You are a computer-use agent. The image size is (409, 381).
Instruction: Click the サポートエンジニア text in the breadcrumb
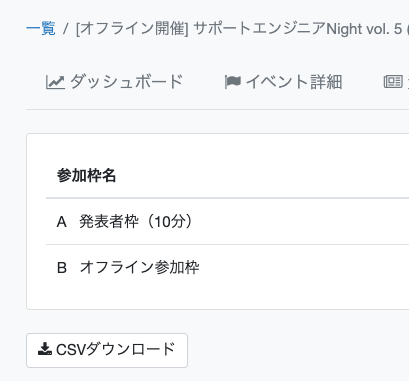point(260,29)
